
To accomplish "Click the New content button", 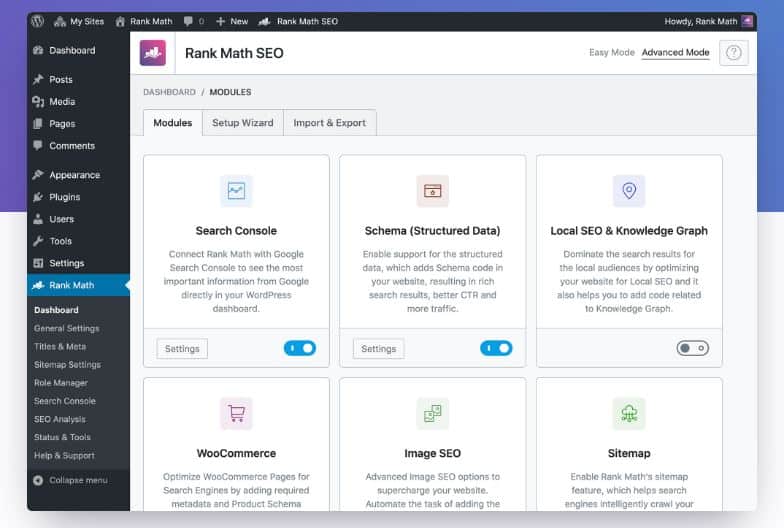I will coord(232,22).
